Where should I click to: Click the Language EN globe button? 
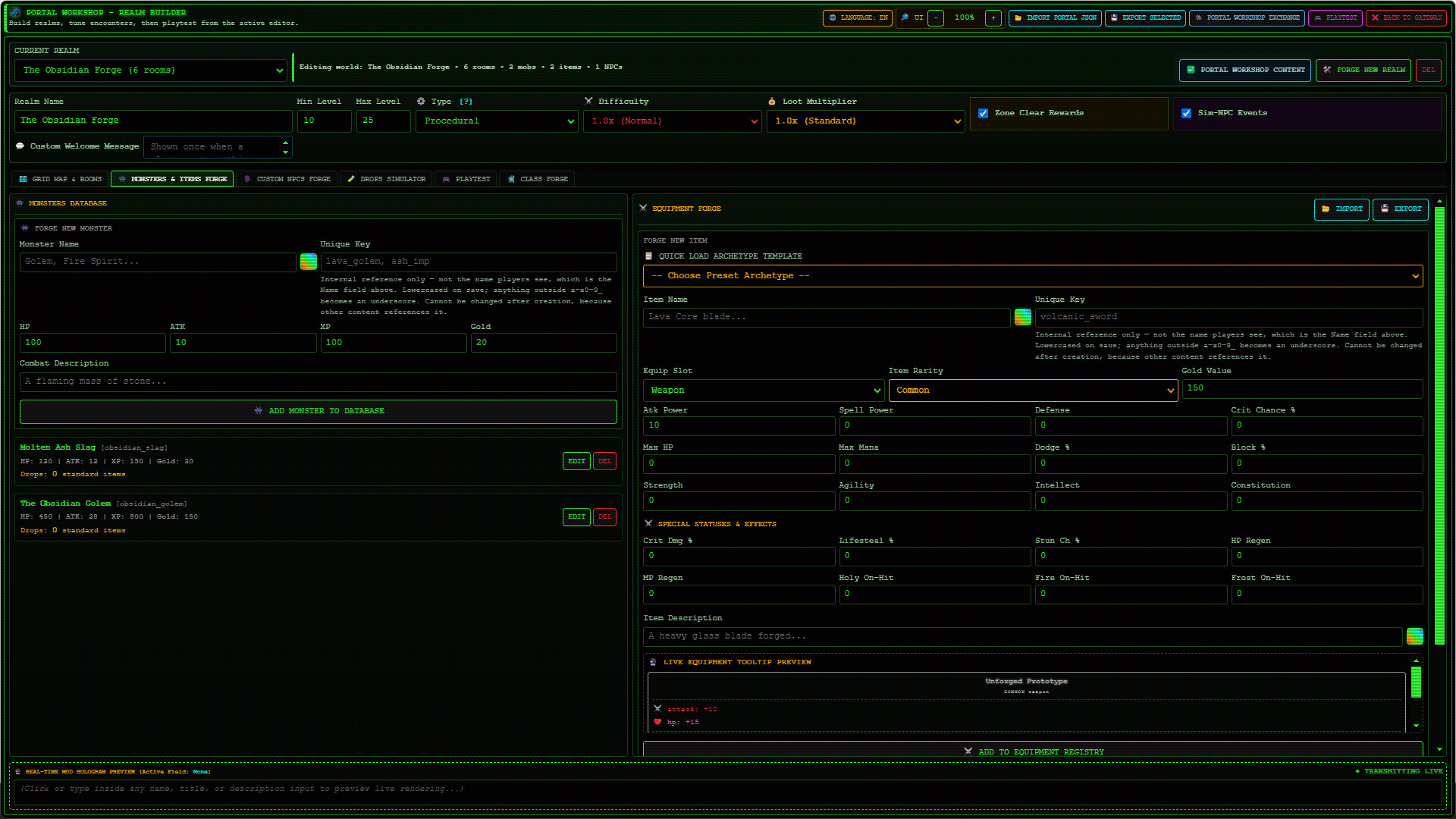click(x=858, y=17)
